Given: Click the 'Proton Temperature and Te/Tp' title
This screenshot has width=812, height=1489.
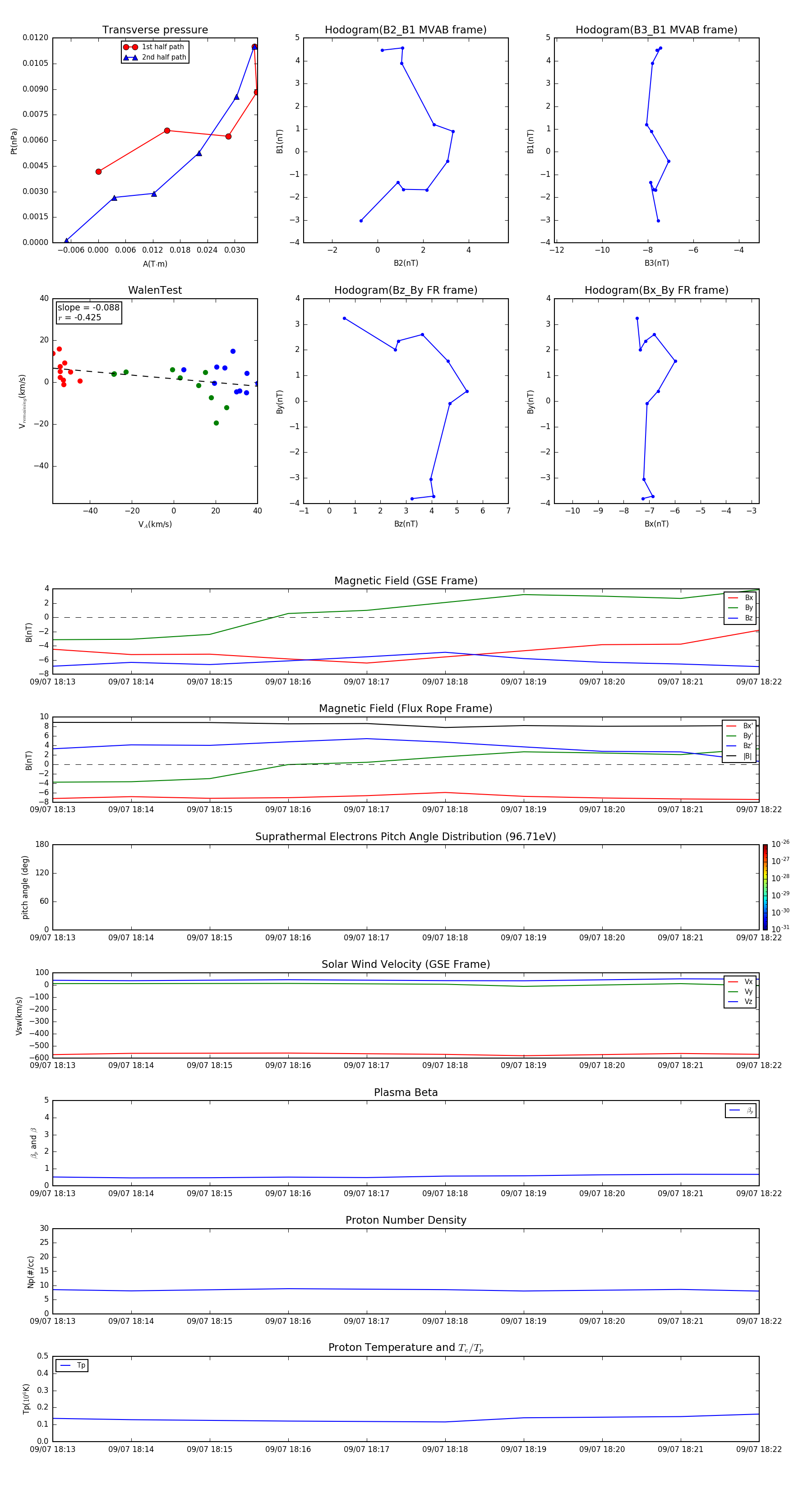Looking at the screenshot, I should point(406,1348).
